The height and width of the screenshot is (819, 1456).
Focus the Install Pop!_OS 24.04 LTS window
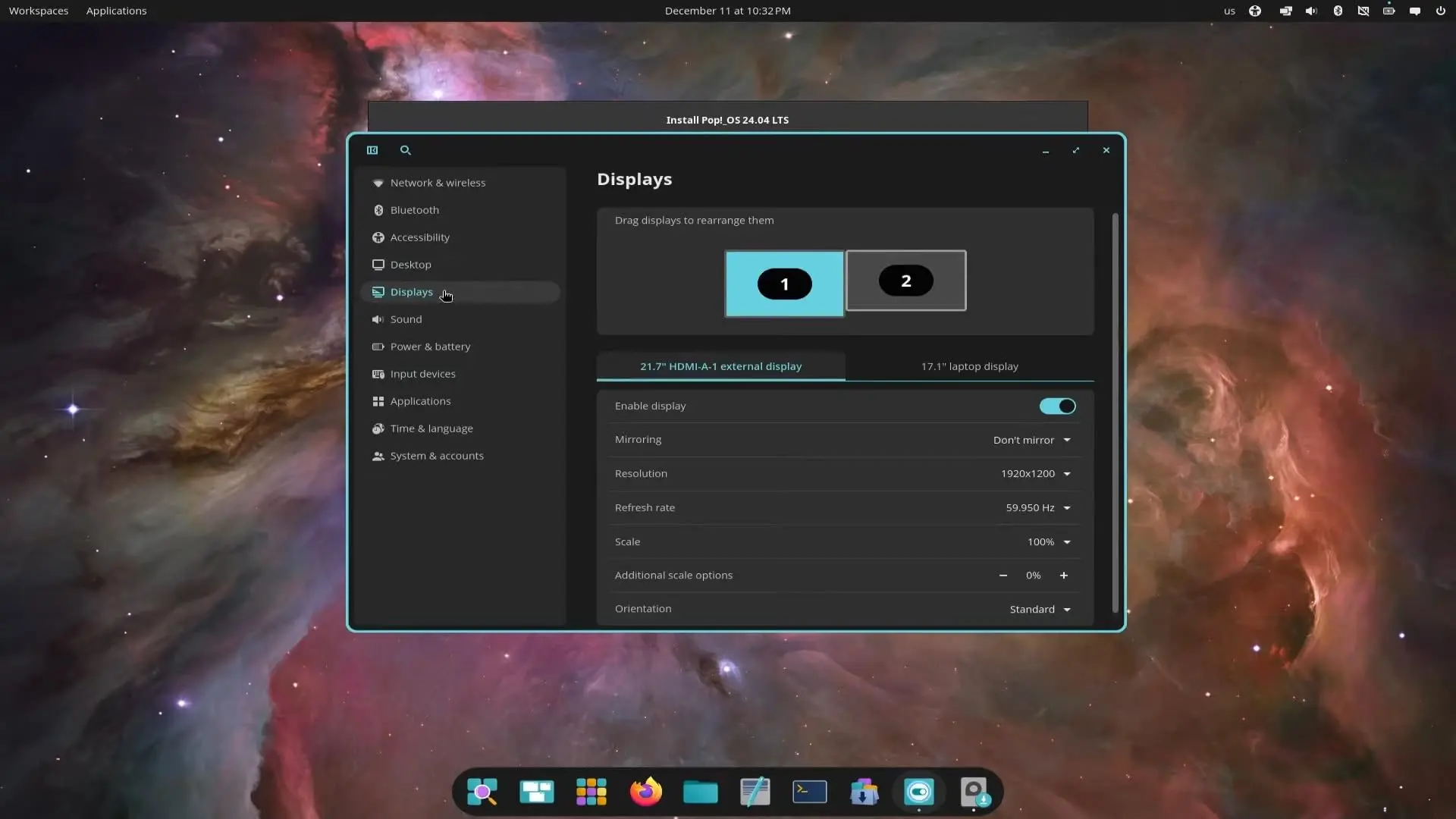[727, 118]
